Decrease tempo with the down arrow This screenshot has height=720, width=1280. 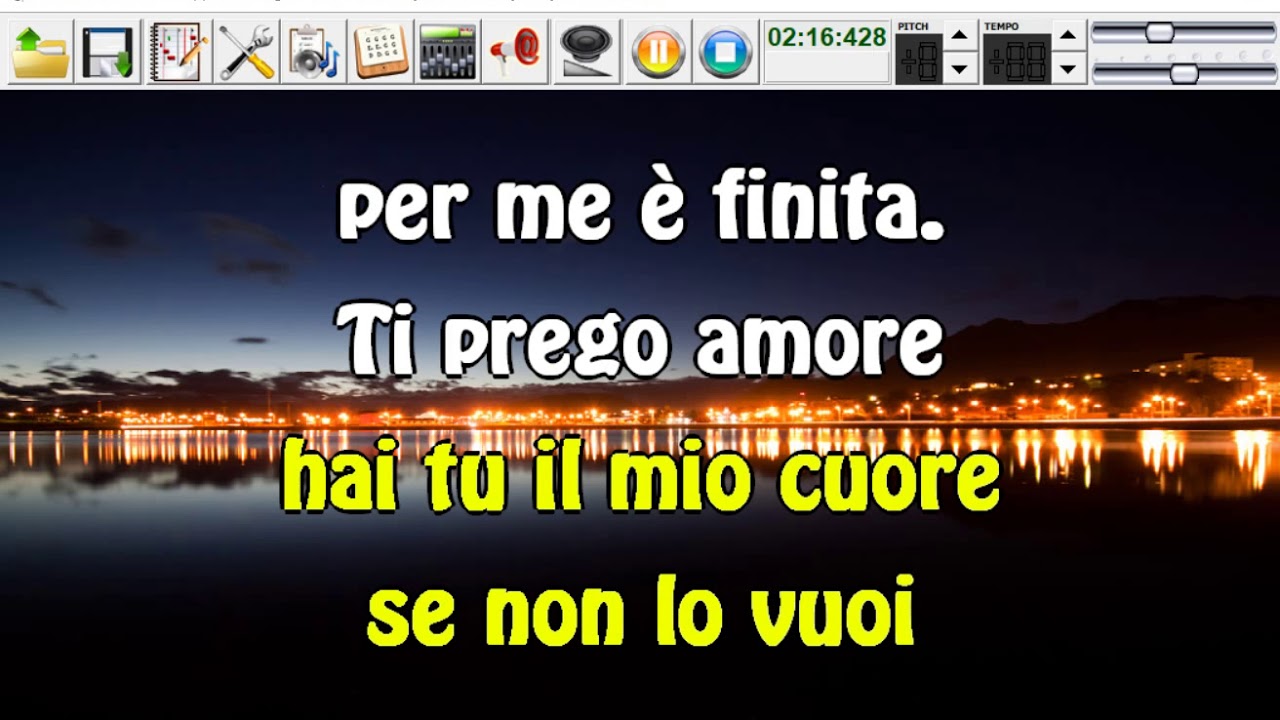click(x=1068, y=68)
